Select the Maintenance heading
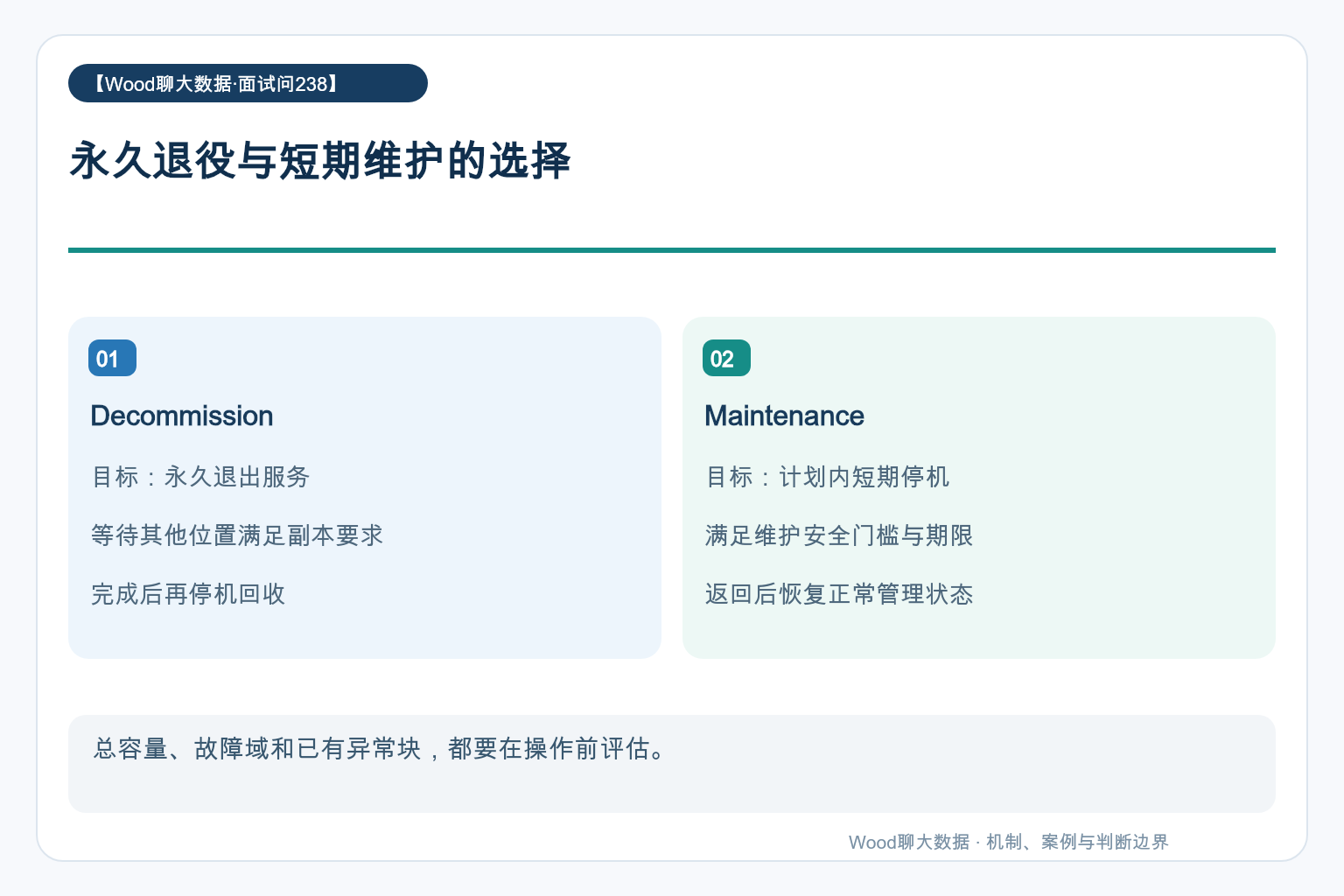The image size is (1344, 896). 784,416
